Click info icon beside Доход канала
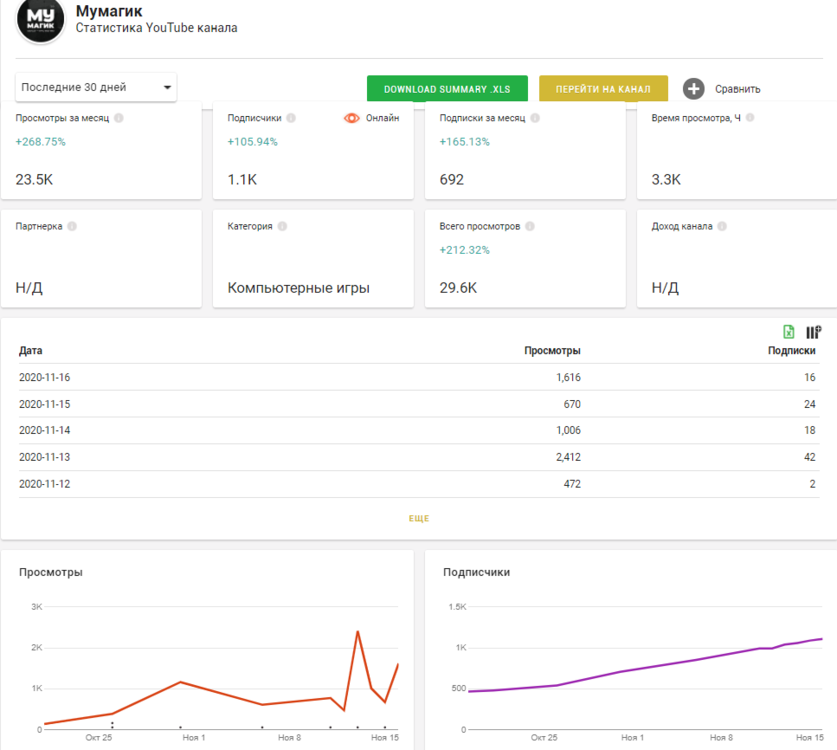837x750 pixels. 722,226
